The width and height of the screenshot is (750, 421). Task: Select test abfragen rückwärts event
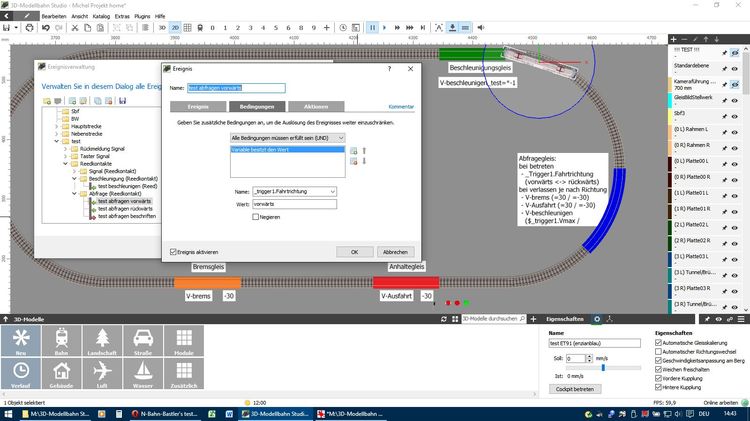coord(125,209)
